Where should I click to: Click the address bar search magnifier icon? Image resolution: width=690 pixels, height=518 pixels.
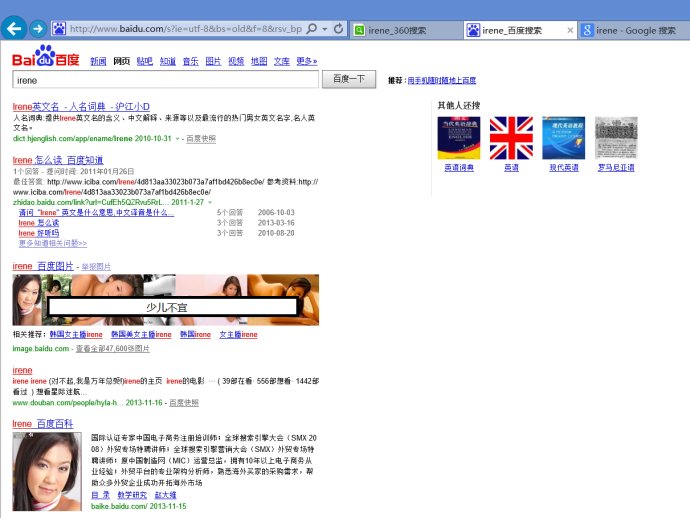pos(312,29)
